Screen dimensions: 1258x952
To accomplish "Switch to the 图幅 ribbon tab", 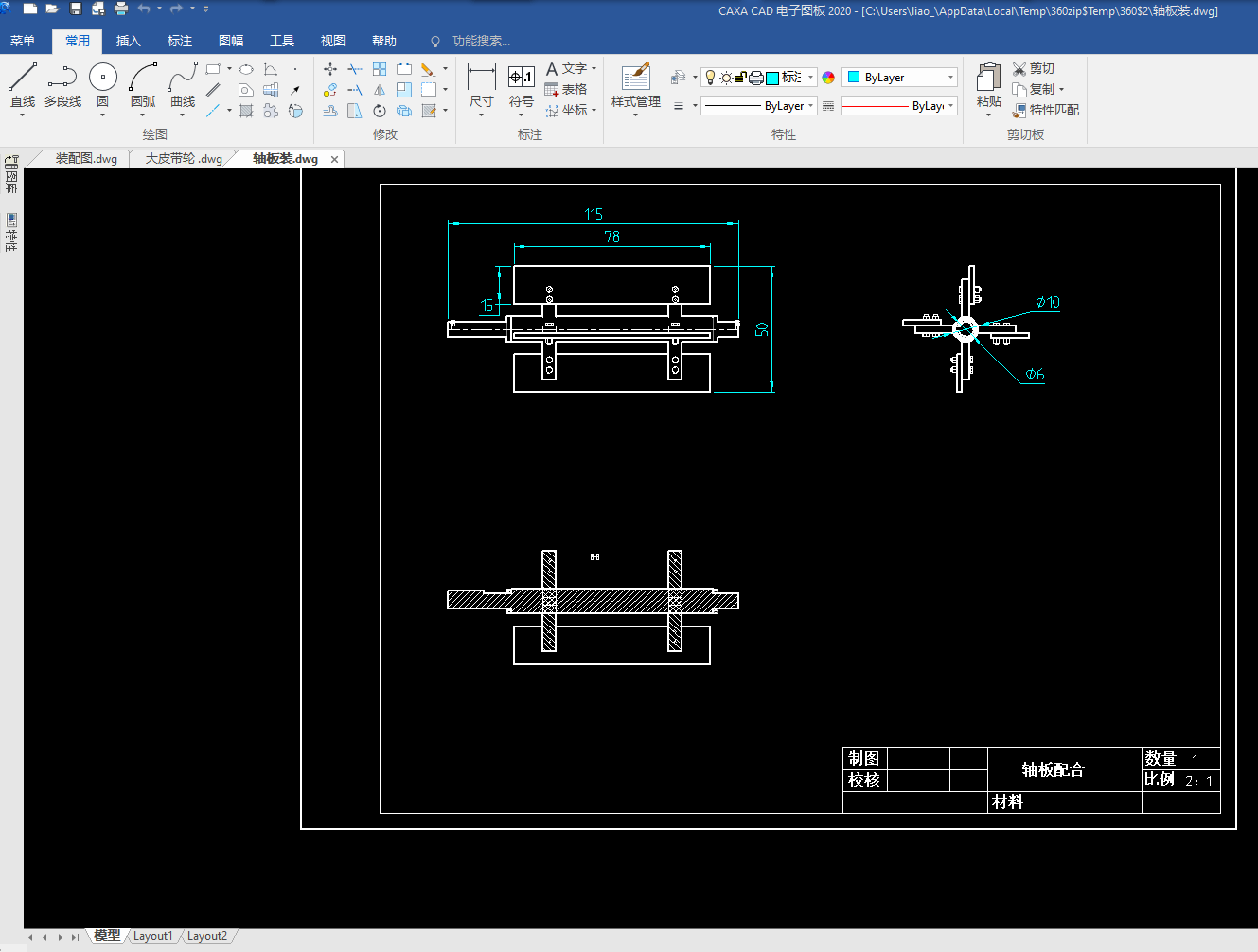I will point(230,41).
